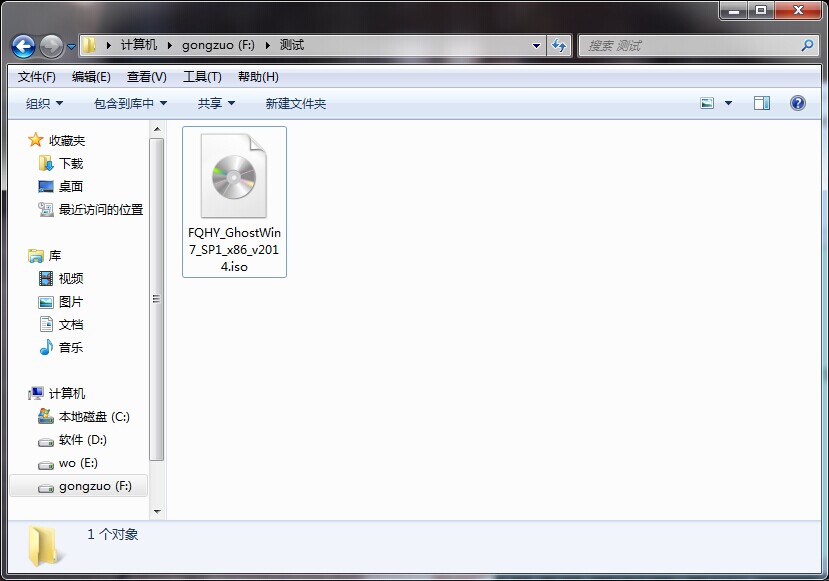Viewport: 829px width, 581px height.
Task: Expand the 包含到库中 dropdown
Action: 130,103
